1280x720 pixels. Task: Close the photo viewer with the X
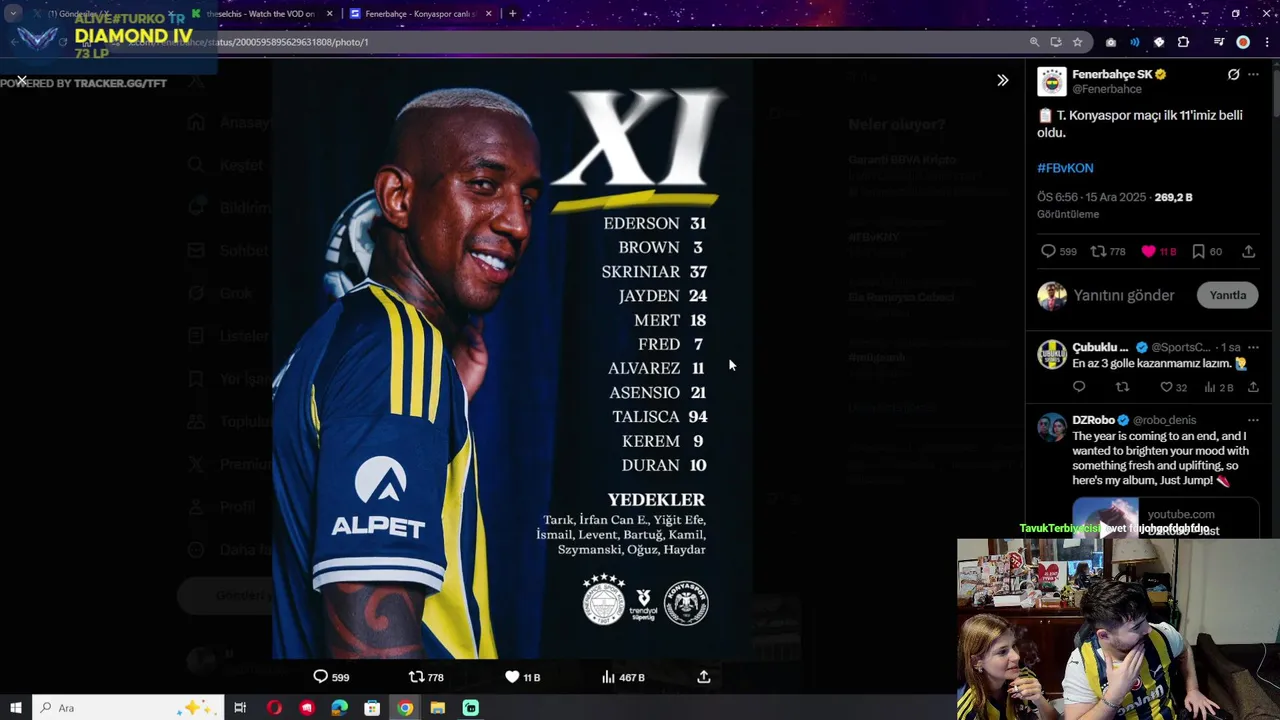coord(21,80)
